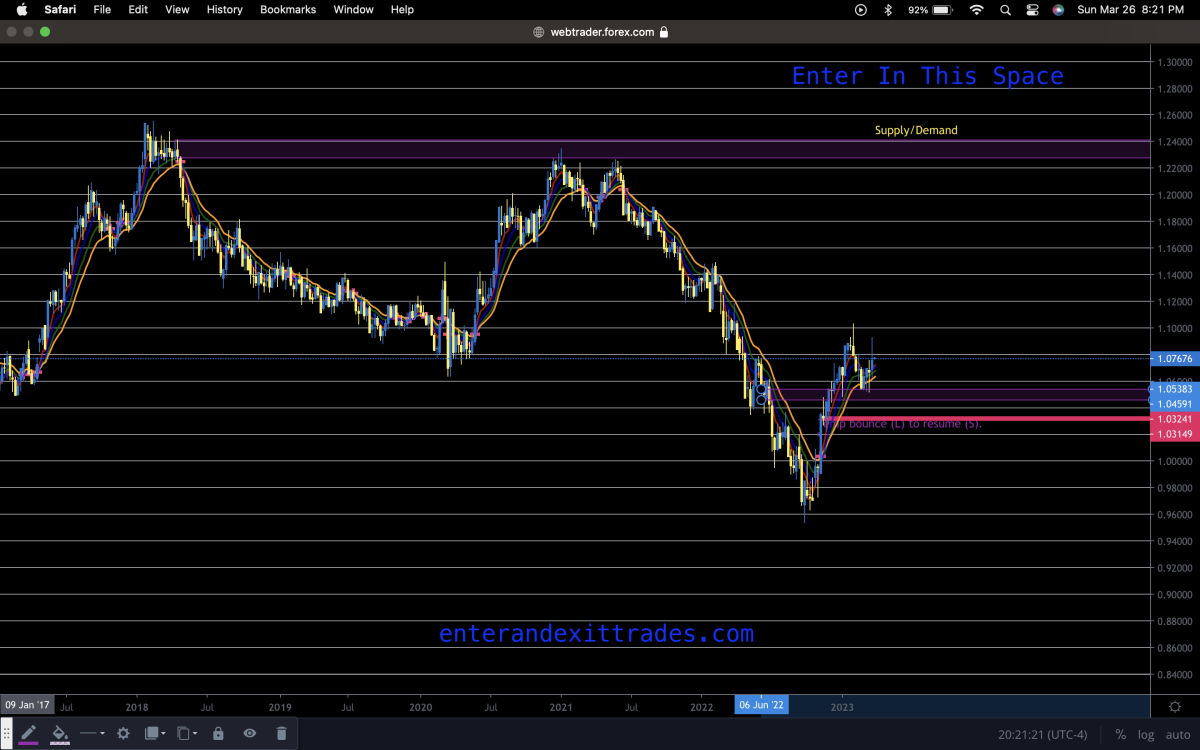Toggle the log scale option
This screenshot has width=1200, height=750.
point(1144,734)
